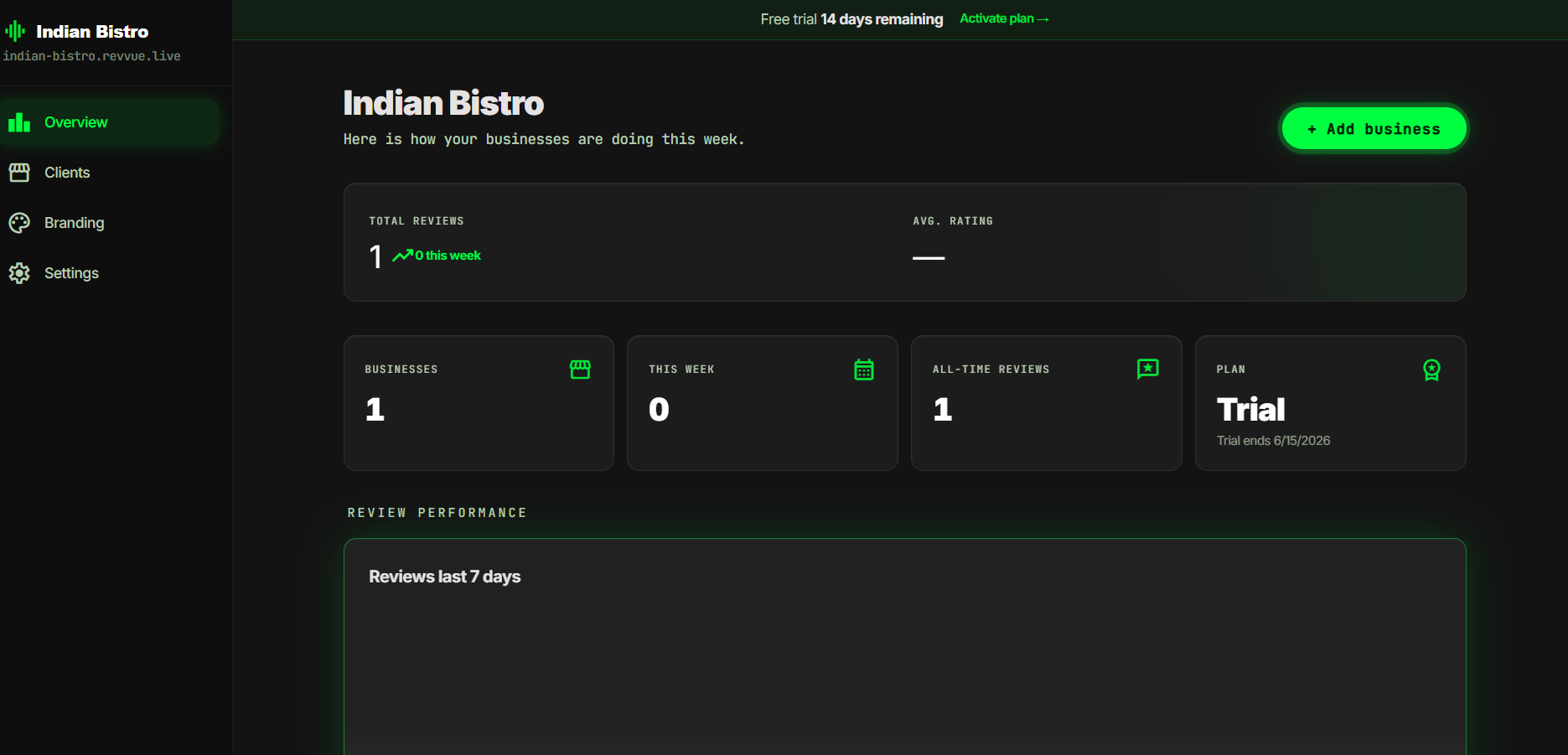Open the Branding page

click(110, 223)
